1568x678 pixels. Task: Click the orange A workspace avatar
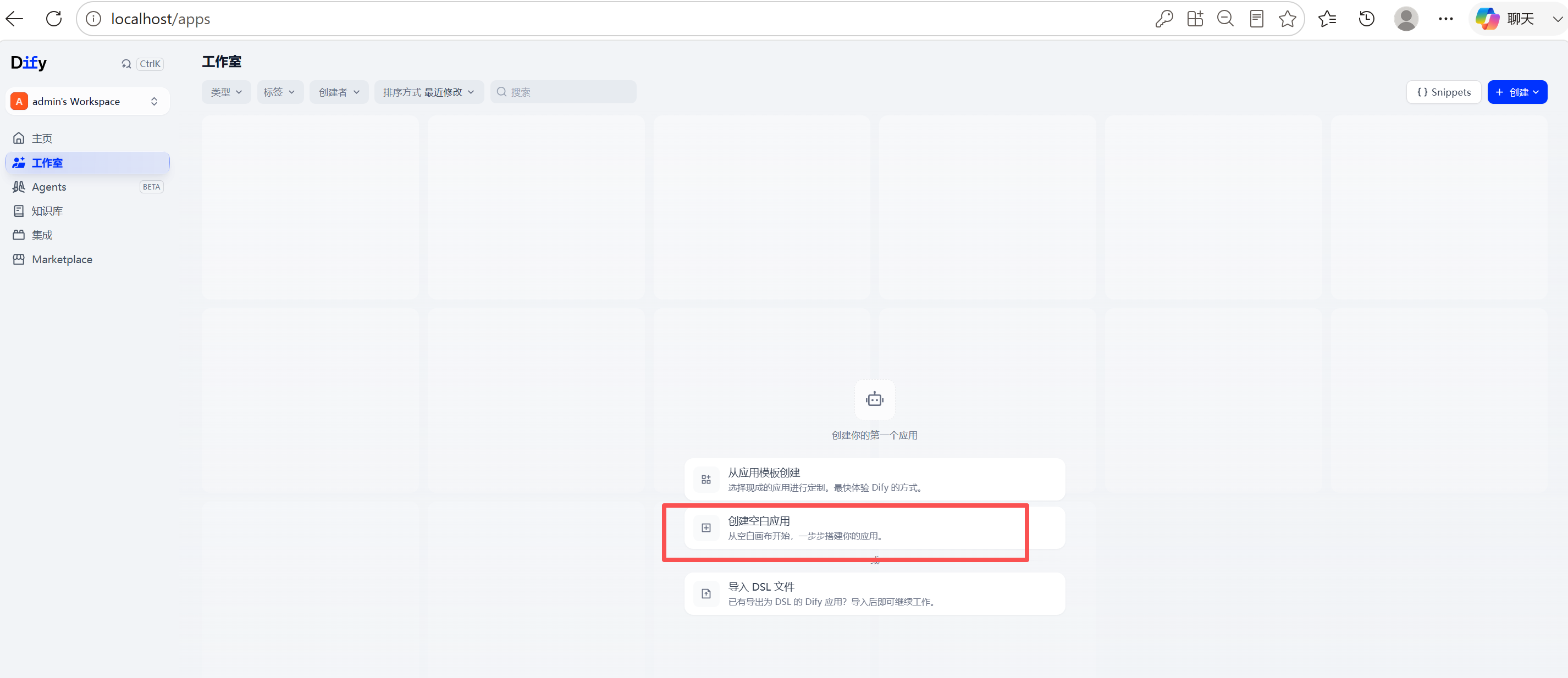[19, 102]
